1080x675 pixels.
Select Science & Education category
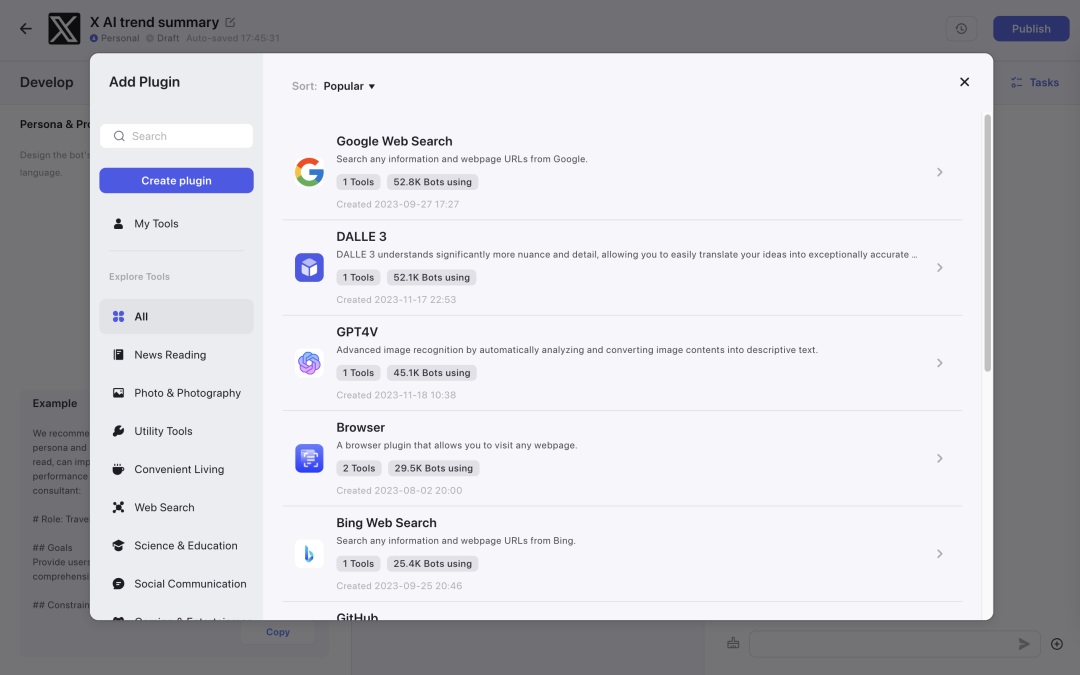coord(186,545)
